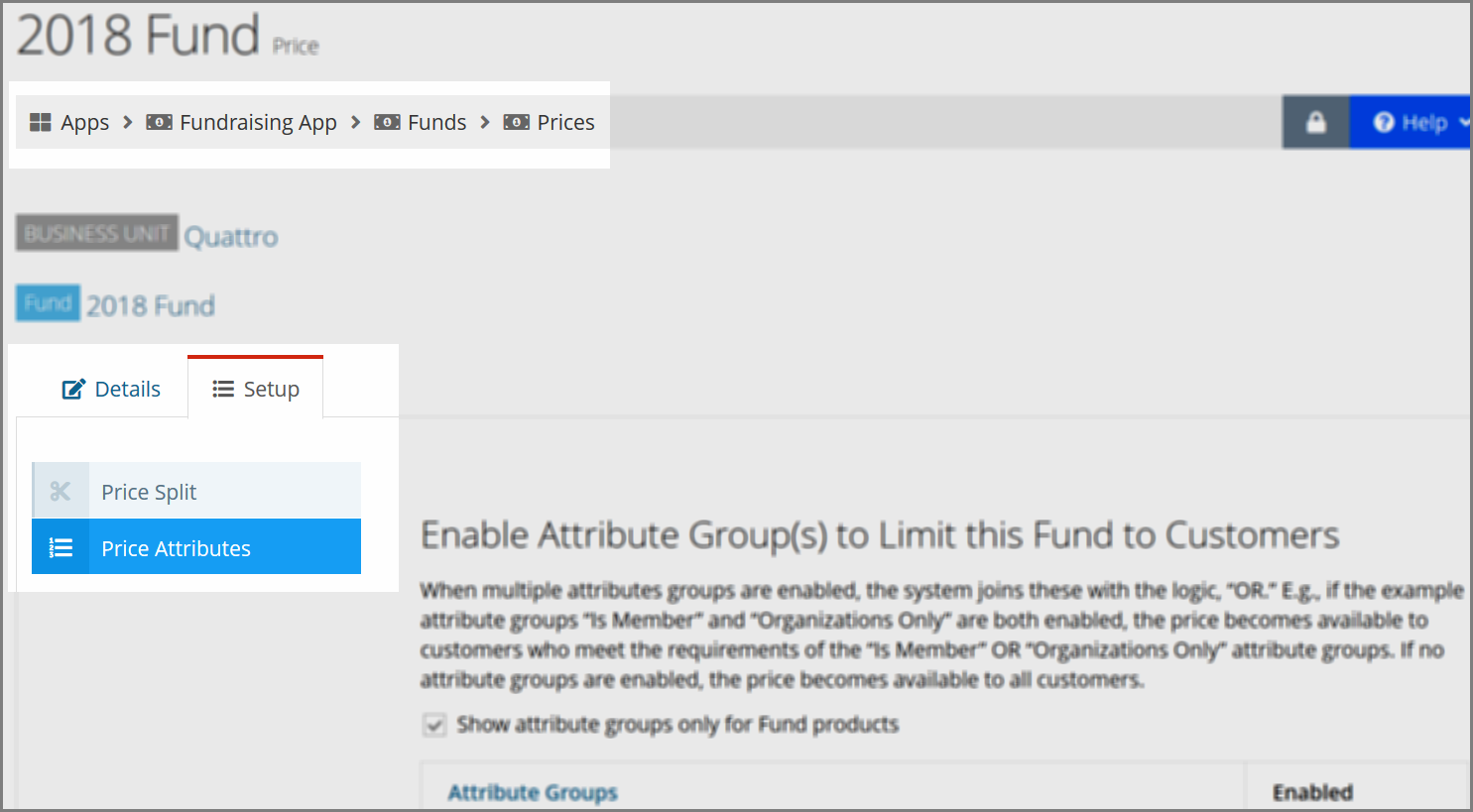Open the Price Split menu item

tap(196, 491)
